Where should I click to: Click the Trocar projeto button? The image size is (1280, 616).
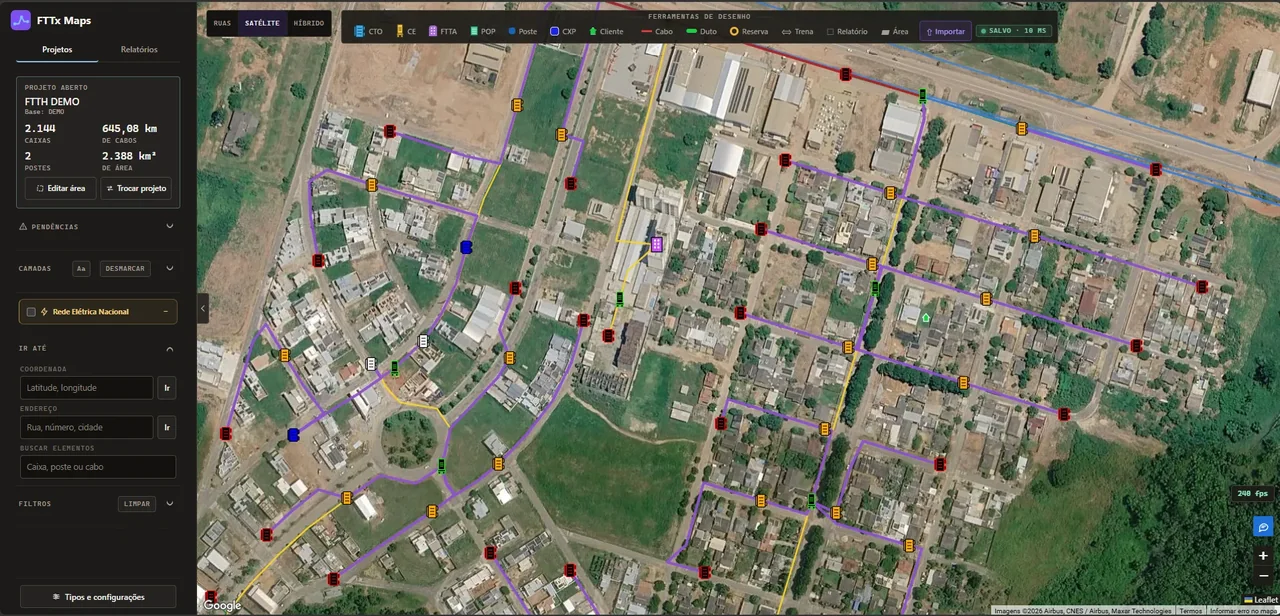tap(136, 188)
